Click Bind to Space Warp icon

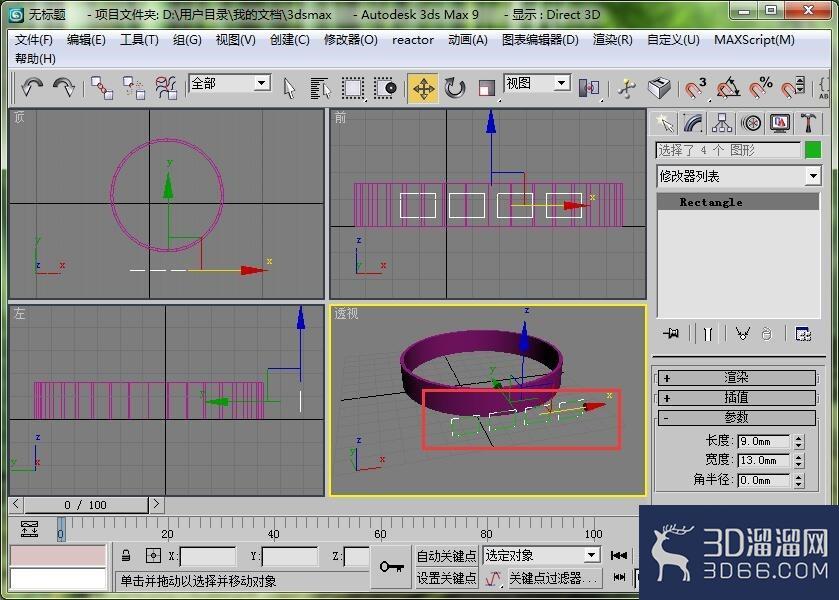(166, 87)
